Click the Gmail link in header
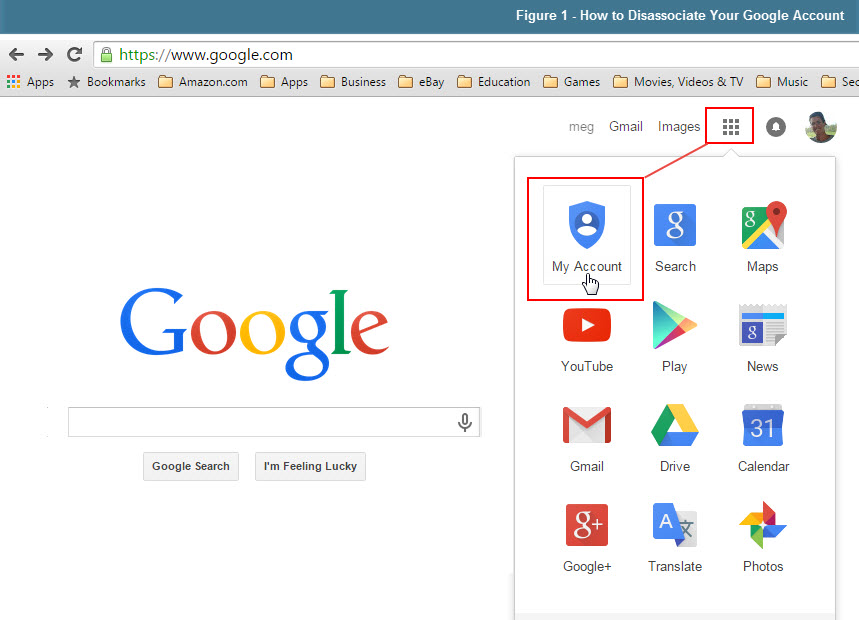 (x=626, y=127)
